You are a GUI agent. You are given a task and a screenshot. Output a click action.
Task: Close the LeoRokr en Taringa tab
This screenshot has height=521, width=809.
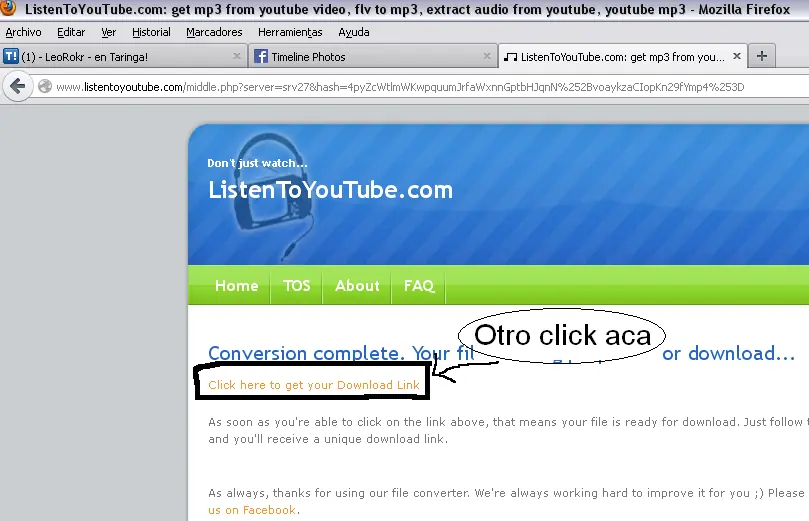point(236,56)
